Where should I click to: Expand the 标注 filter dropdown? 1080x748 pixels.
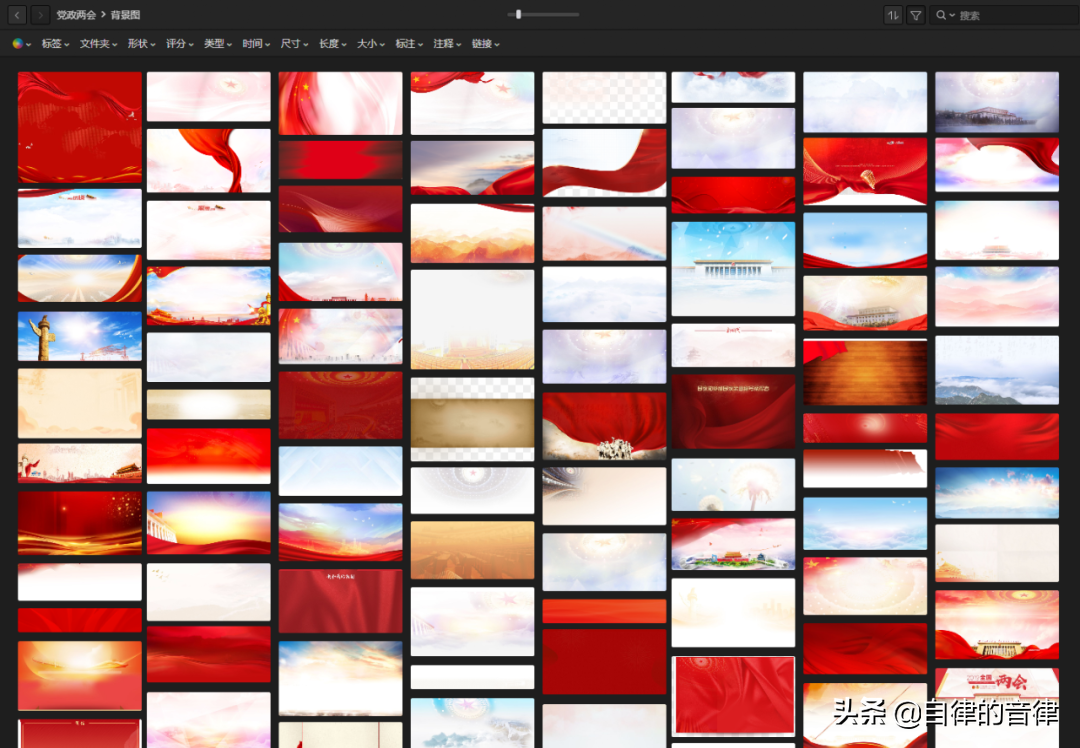pos(408,43)
